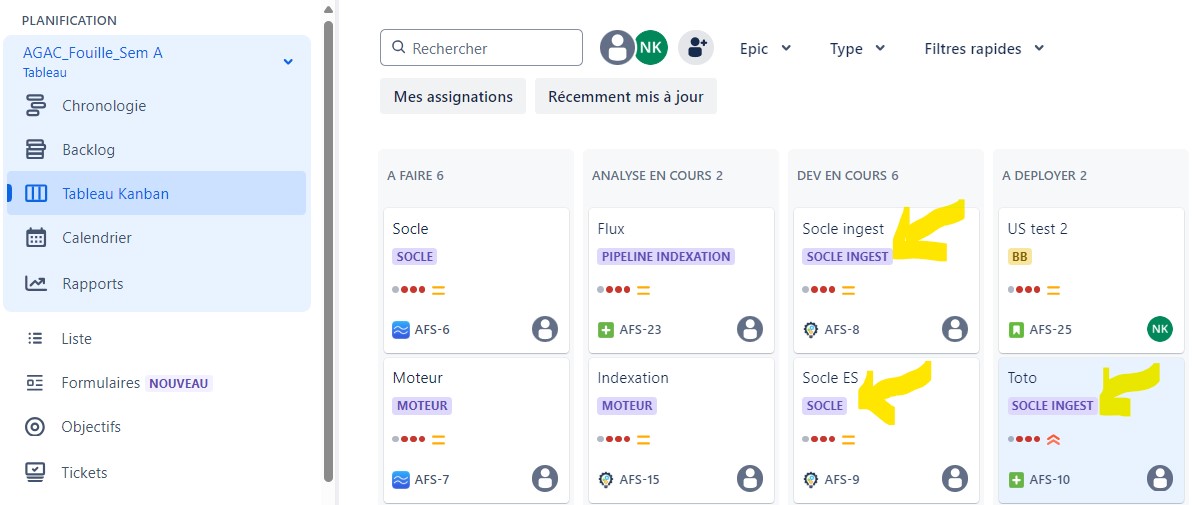Click the AFS-10 green plus type icon
This screenshot has width=1192, height=505.
tap(1016, 480)
